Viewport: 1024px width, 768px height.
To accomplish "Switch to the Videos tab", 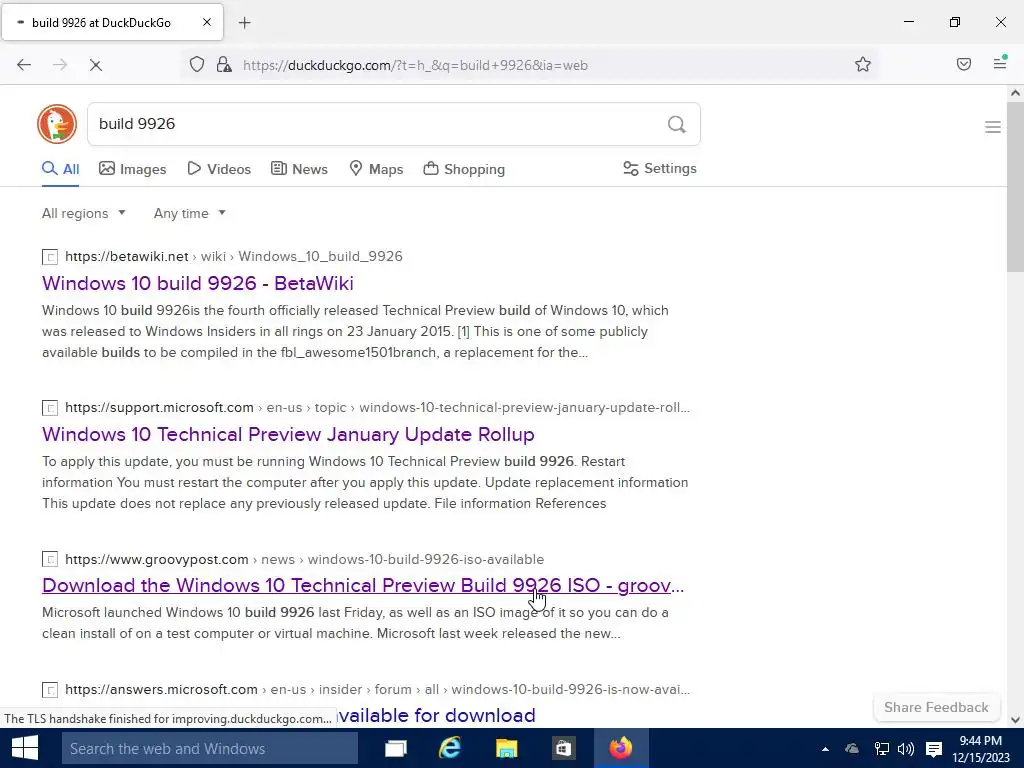I will (x=219, y=169).
